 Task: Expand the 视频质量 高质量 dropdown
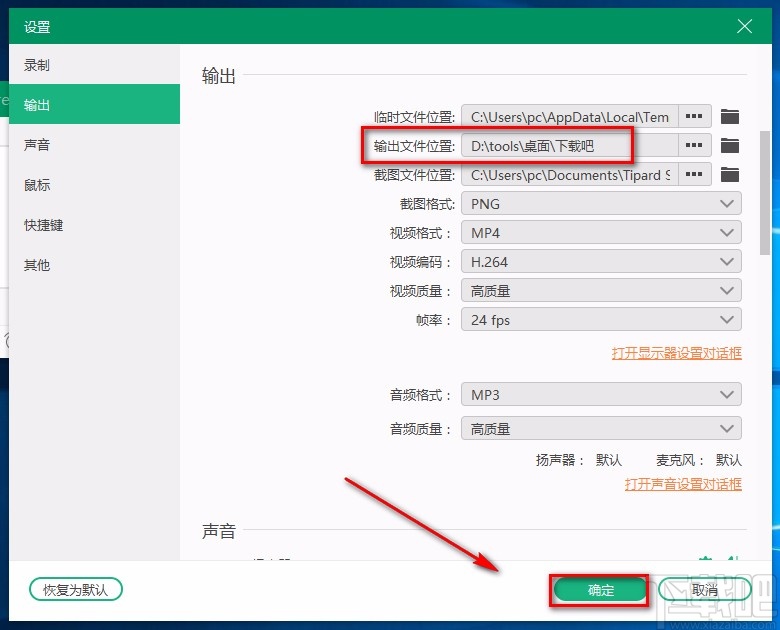(601, 291)
